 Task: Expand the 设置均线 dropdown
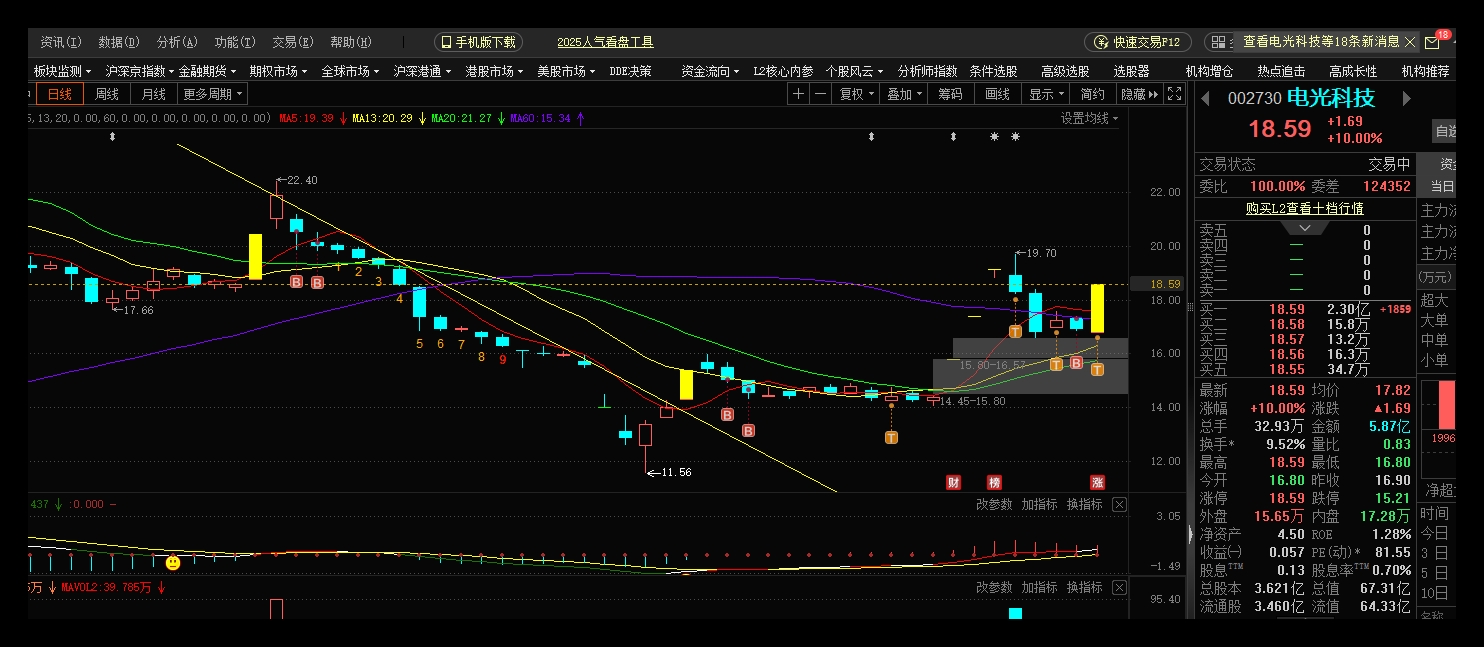click(1089, 118)
